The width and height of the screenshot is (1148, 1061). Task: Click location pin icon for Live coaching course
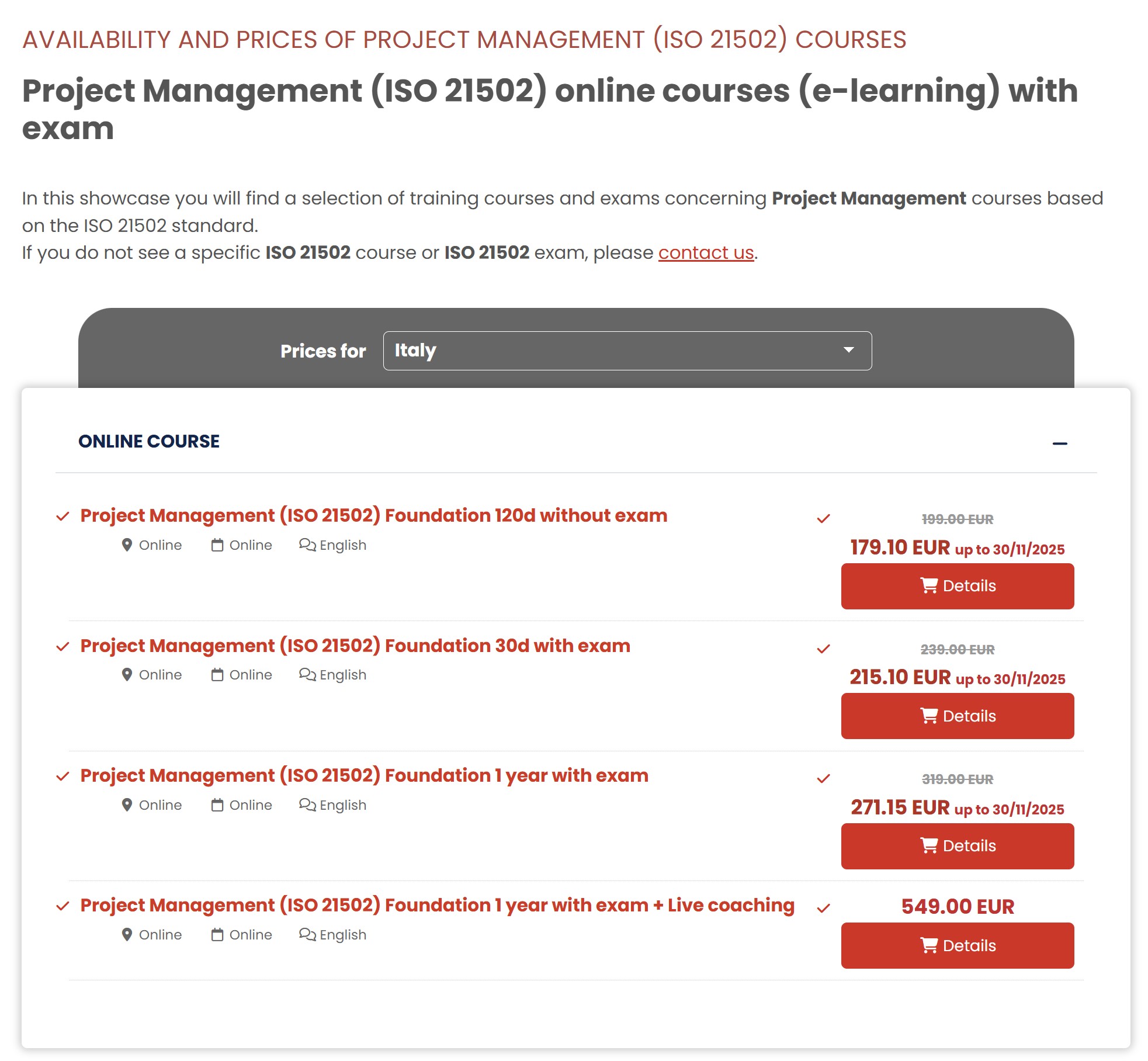[127, 935]
